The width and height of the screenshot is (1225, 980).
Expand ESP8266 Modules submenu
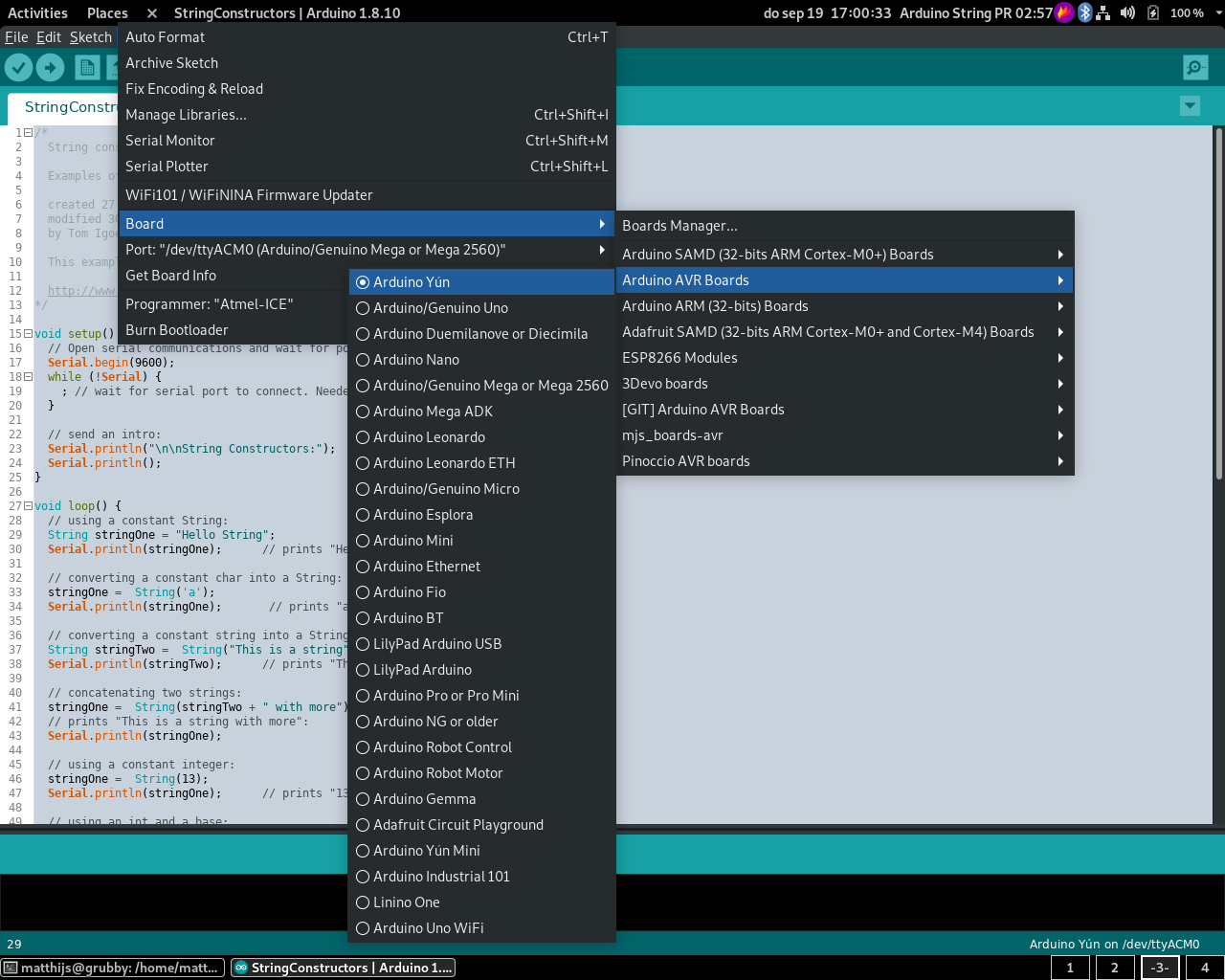click(845, 358)
